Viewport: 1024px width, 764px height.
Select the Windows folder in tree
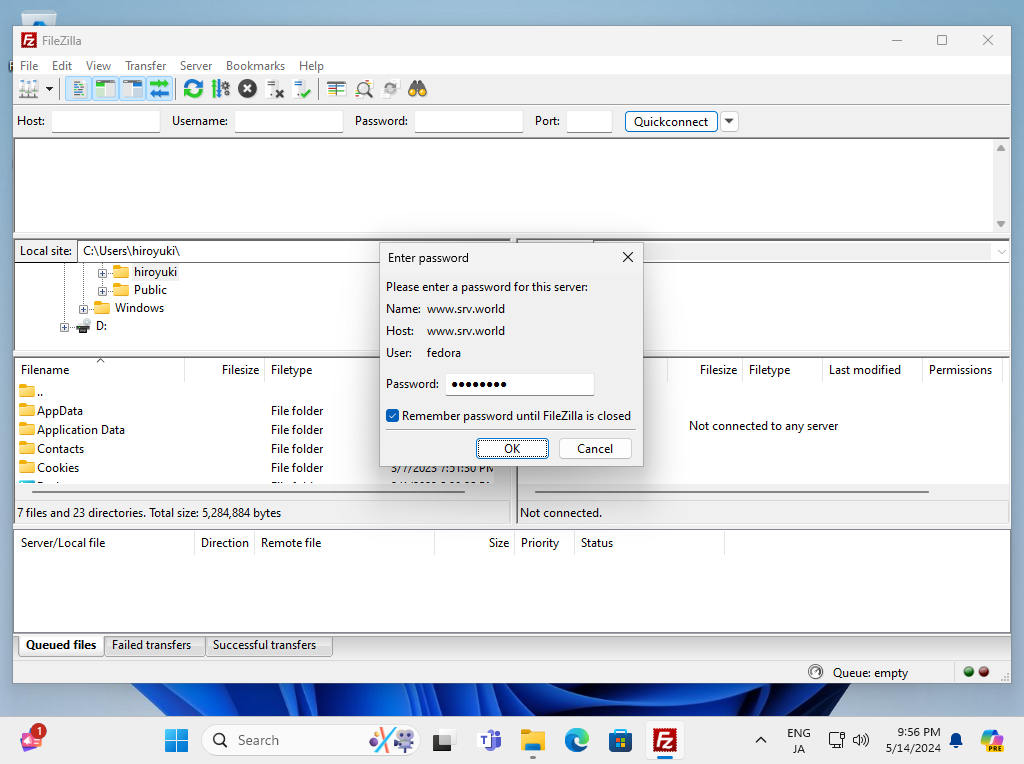(x=139, y=308)
